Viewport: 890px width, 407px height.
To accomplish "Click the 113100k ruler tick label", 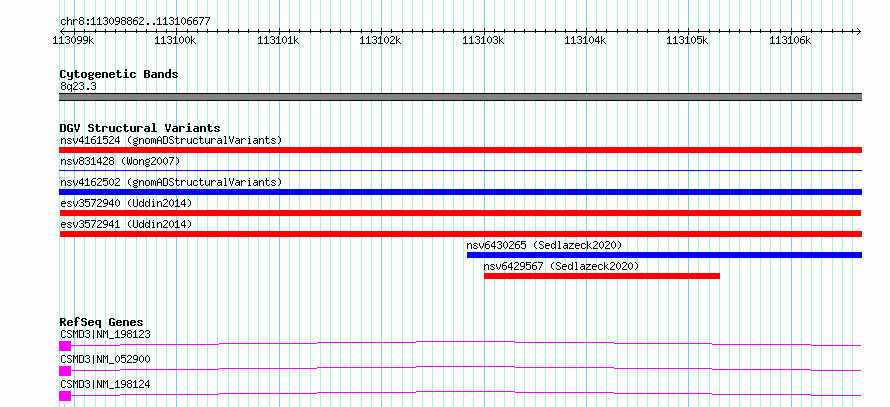I will tap(175, 40).
